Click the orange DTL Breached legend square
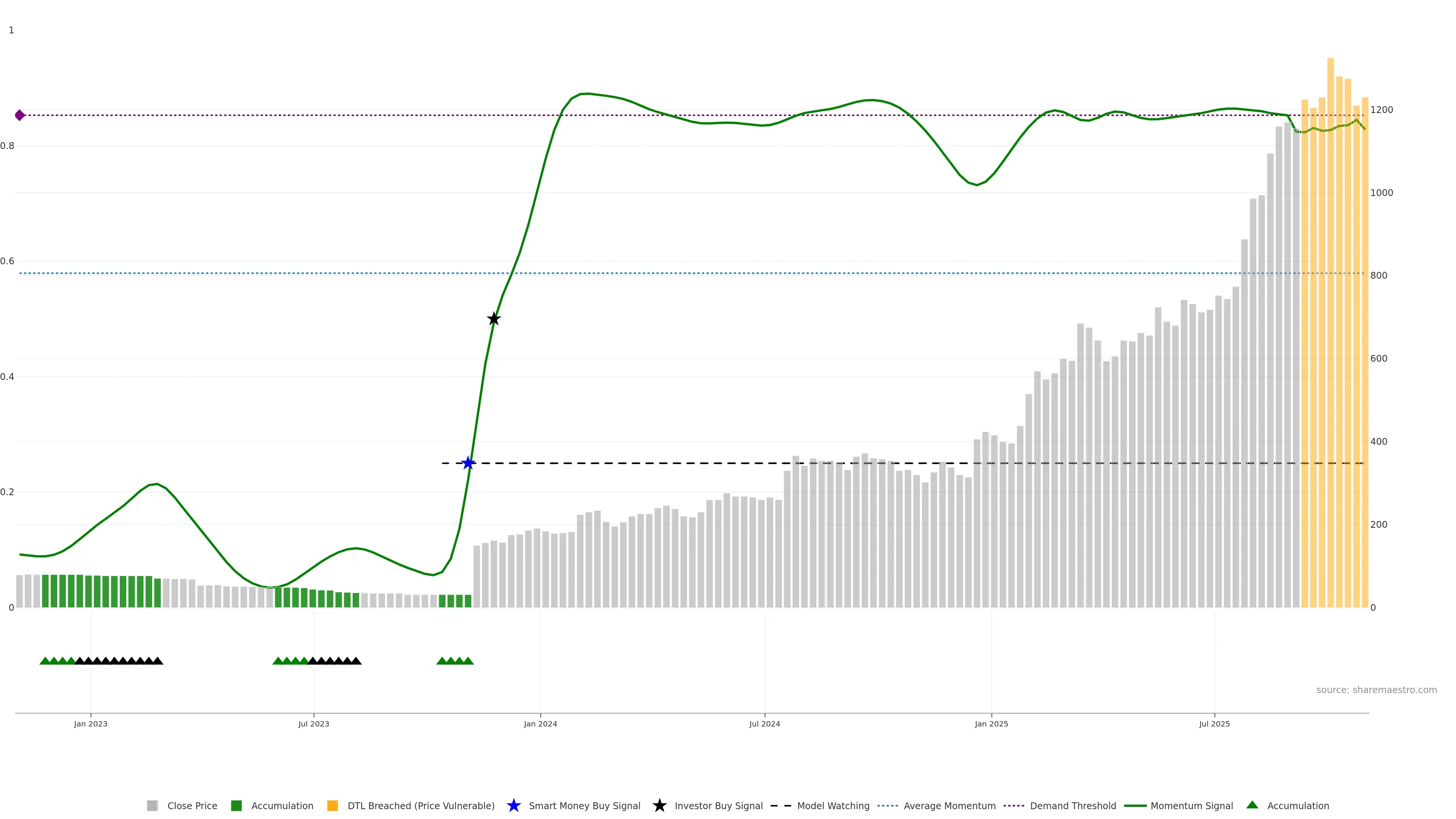 point(333,805)
